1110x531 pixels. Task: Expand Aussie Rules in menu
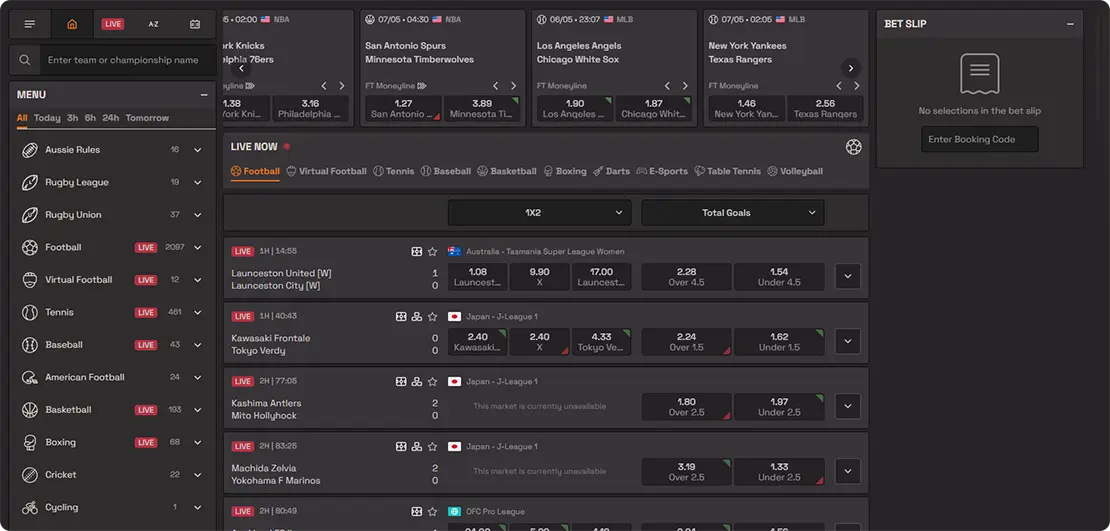click(x=198, y=150)
